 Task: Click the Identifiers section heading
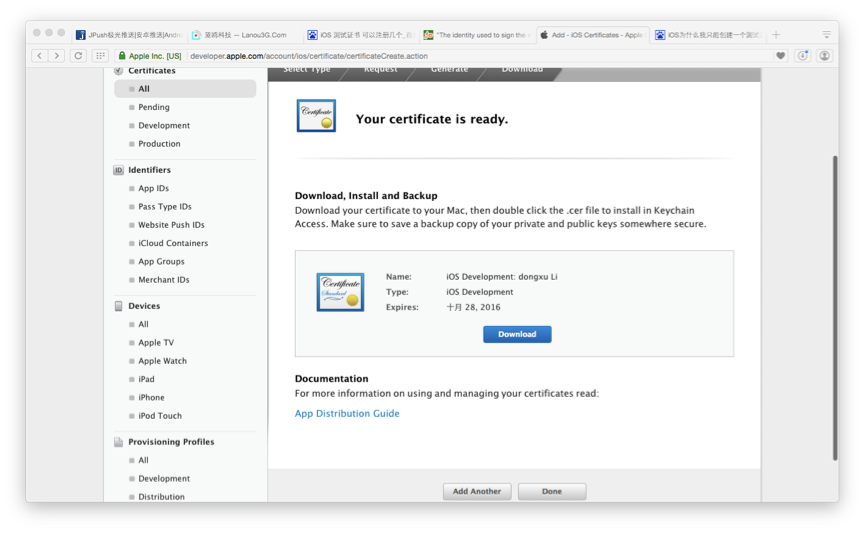point(149,170)
